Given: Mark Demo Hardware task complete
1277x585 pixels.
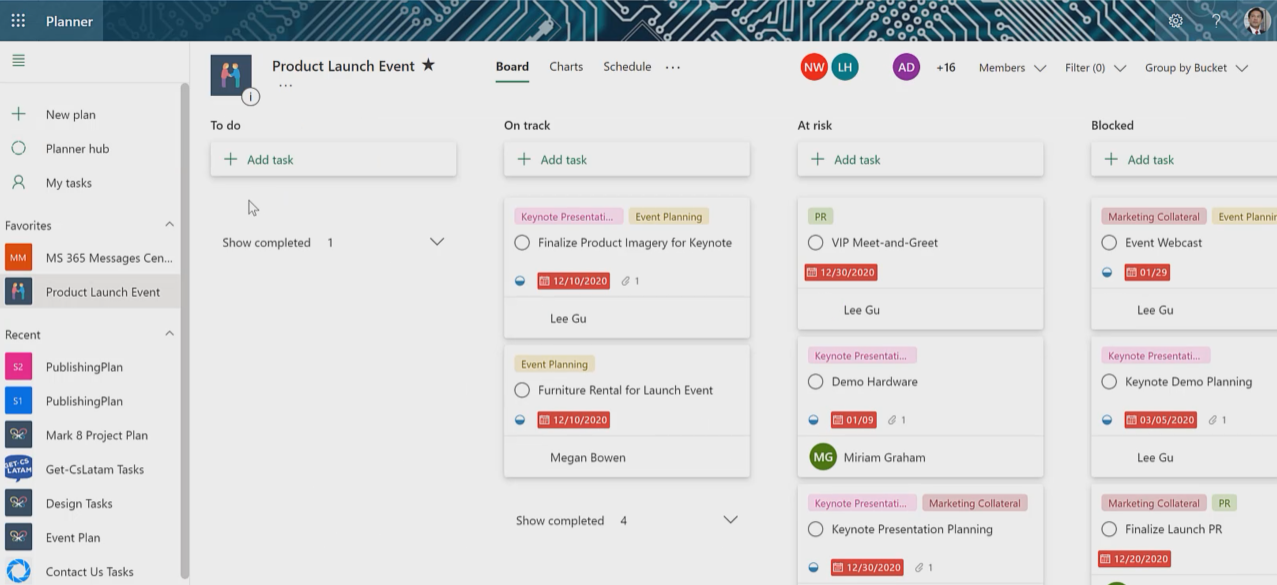Looking at the screenshot, I should tap(815, 382).
